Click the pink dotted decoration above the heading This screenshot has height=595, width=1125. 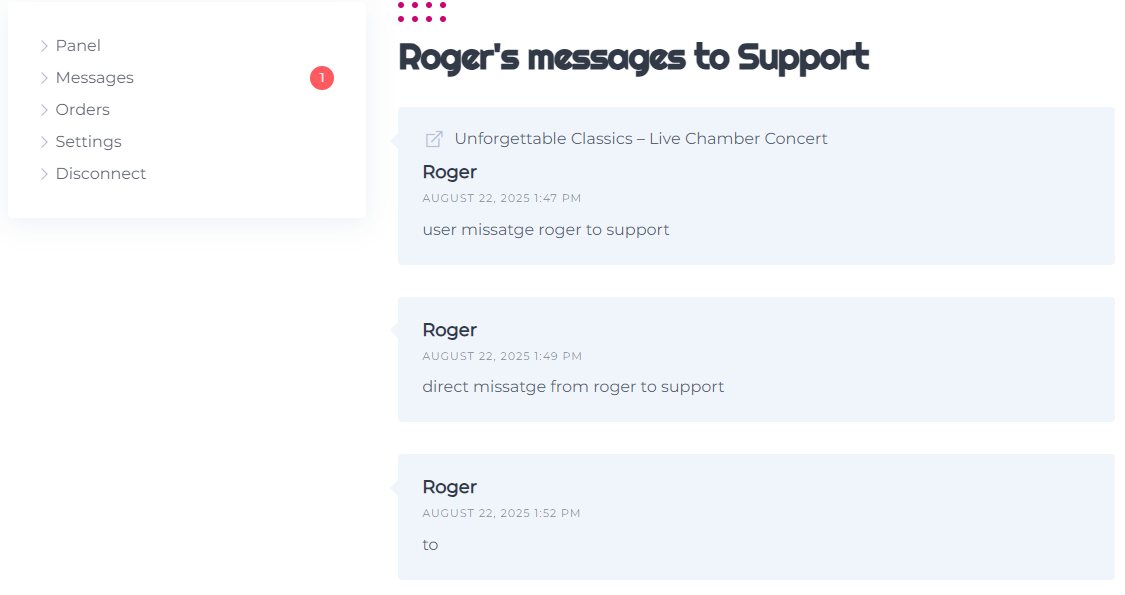[422, 11]
